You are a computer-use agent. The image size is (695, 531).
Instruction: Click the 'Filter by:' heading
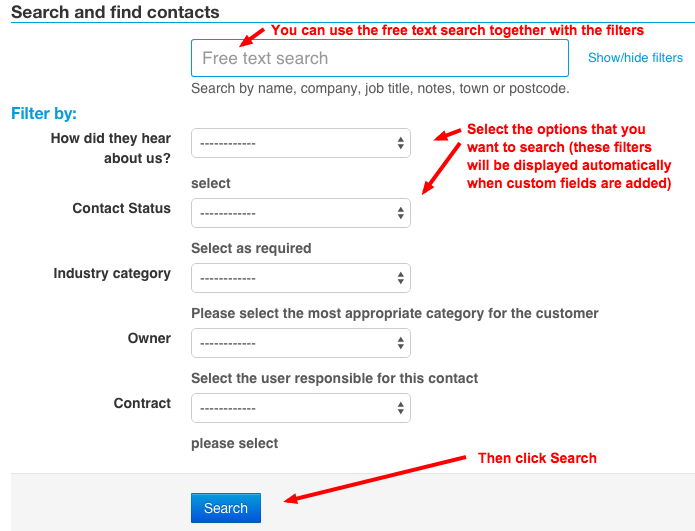point(44,114)
